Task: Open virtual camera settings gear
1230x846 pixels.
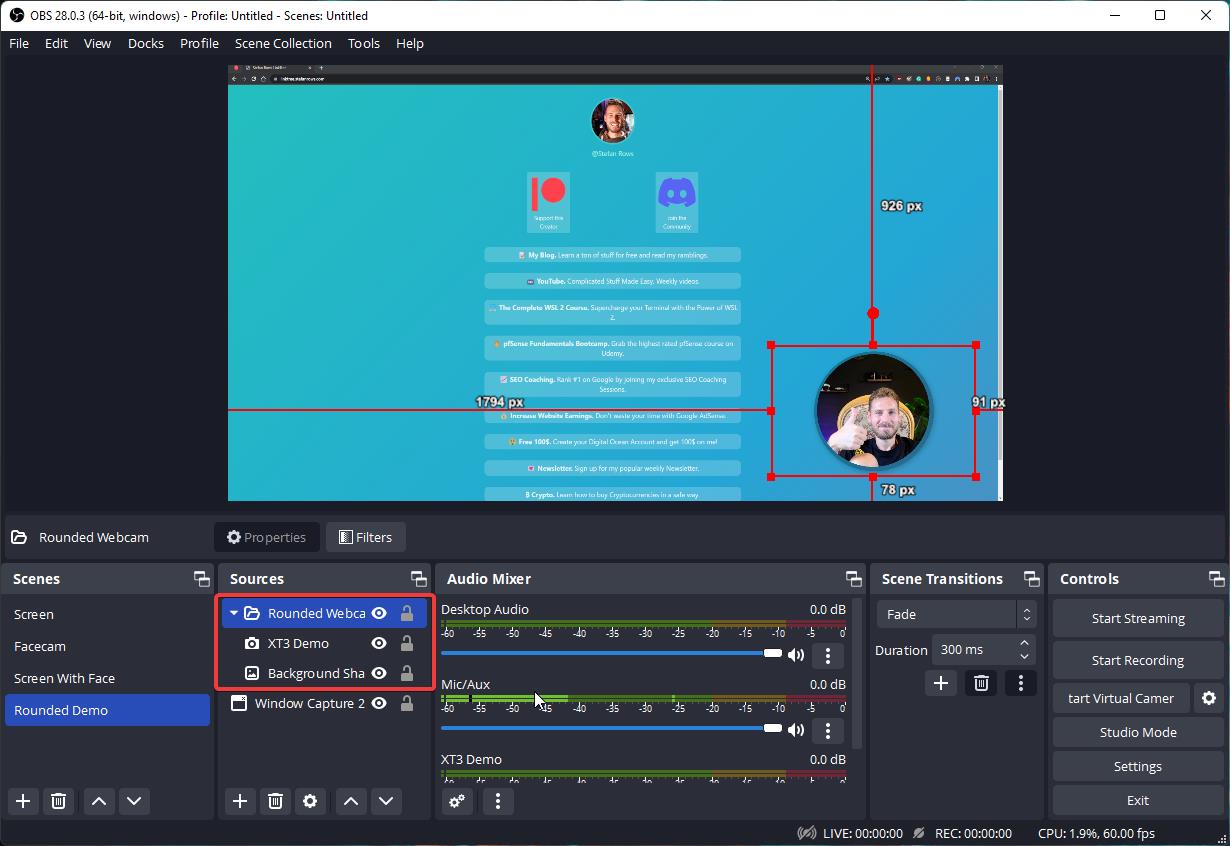Action: click(x=1209, y=698)
